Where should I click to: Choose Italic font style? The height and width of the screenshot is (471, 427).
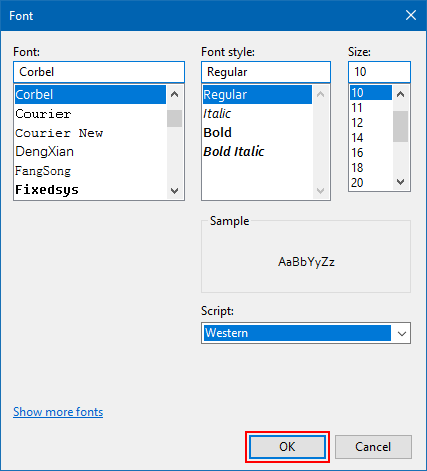[257, 114]
